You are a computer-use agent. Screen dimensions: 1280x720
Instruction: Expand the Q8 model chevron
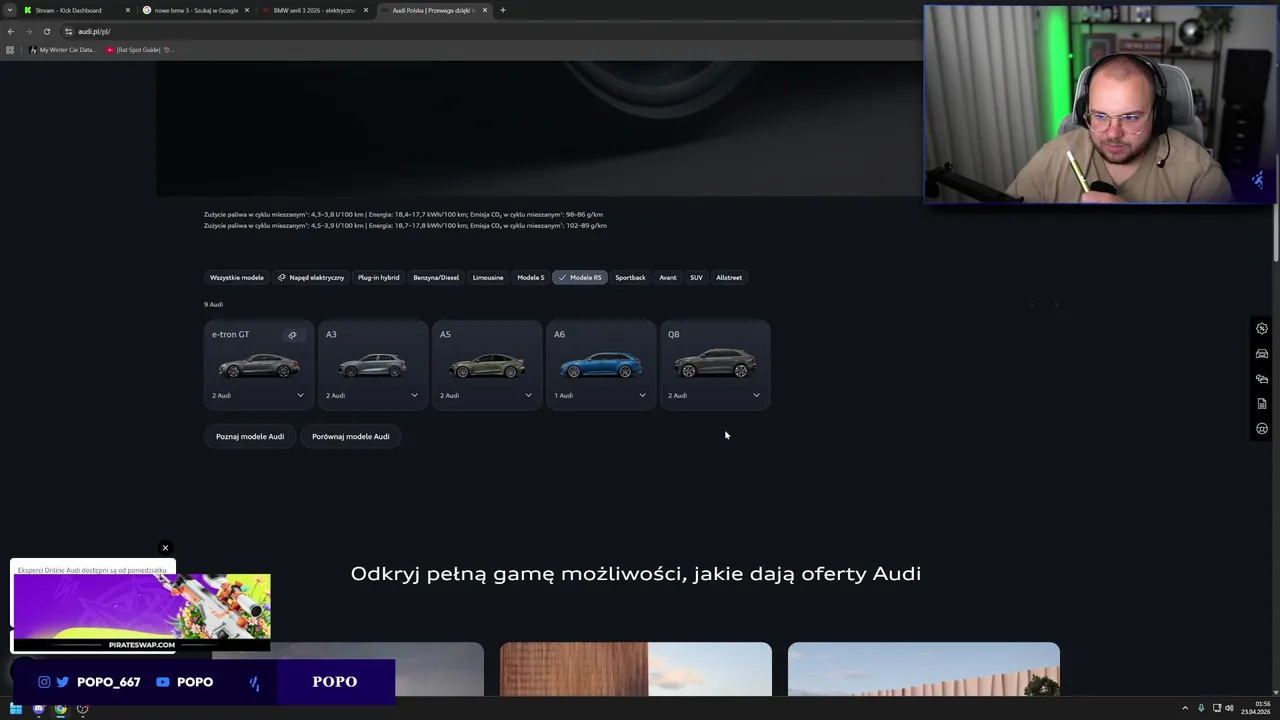[756, 395]
